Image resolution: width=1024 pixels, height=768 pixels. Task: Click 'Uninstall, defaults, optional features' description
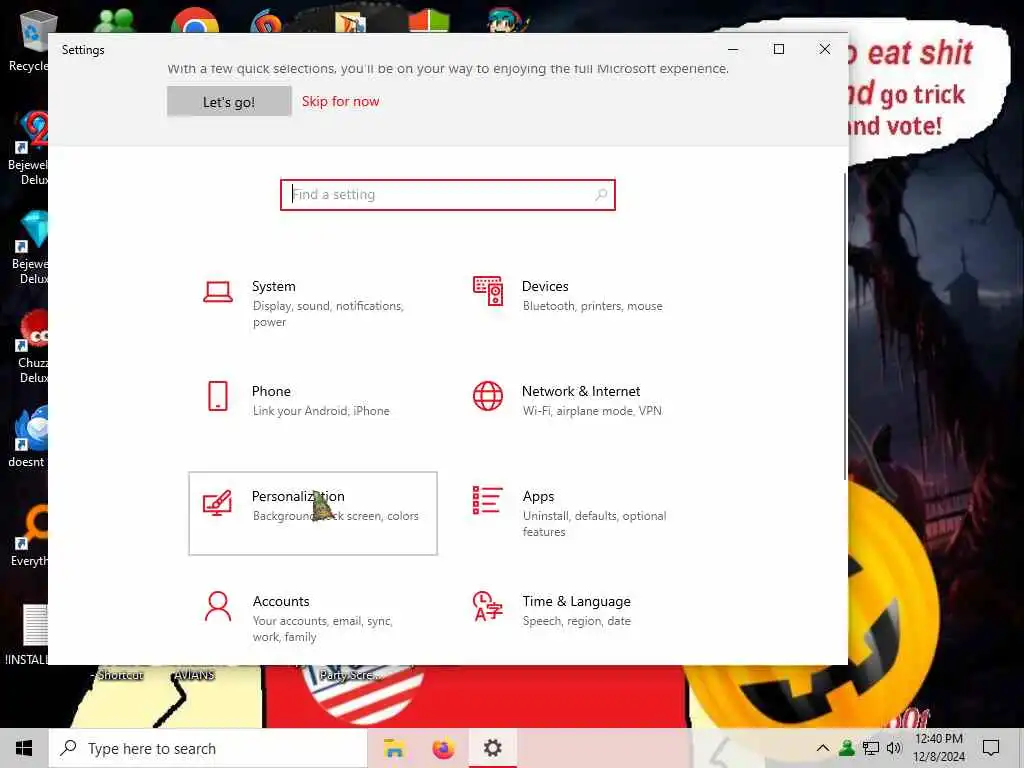pyautogui.click(x=594, y=524)
